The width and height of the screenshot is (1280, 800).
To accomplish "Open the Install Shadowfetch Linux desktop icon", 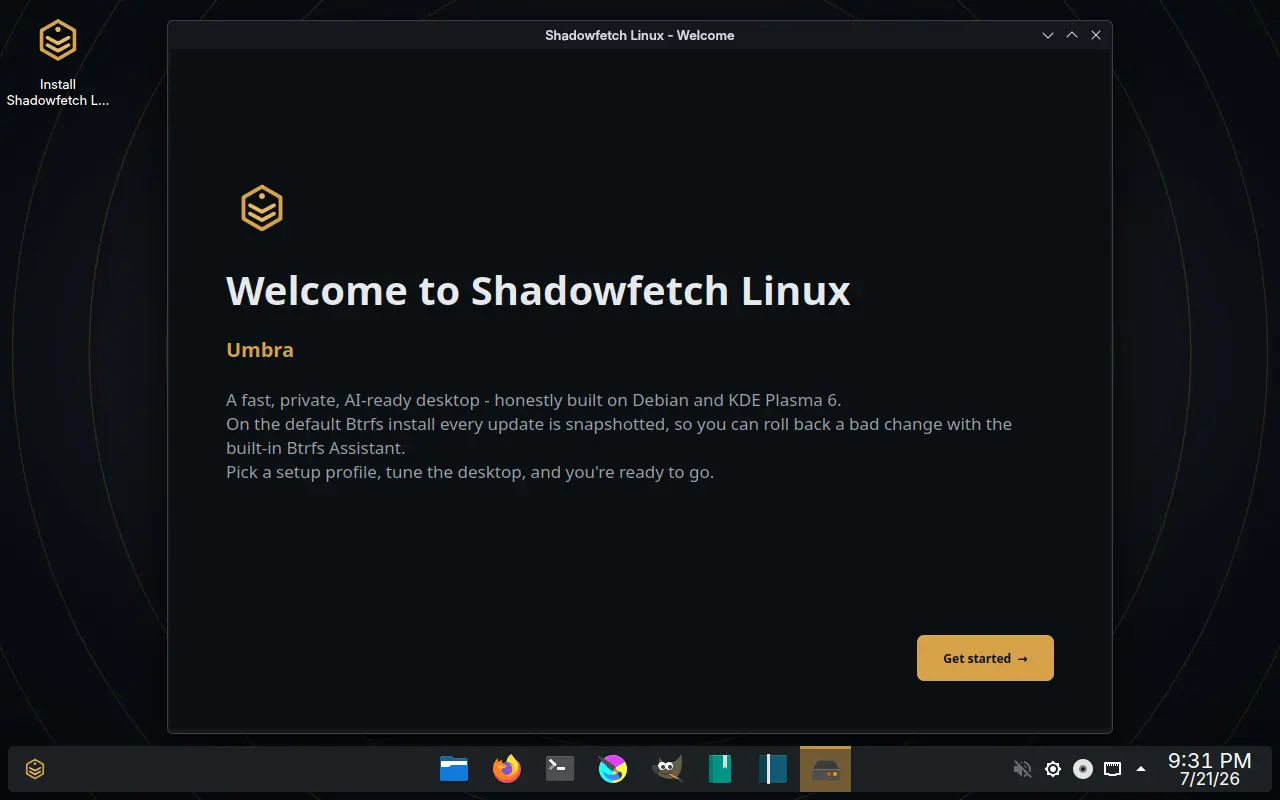I will 58,64.
